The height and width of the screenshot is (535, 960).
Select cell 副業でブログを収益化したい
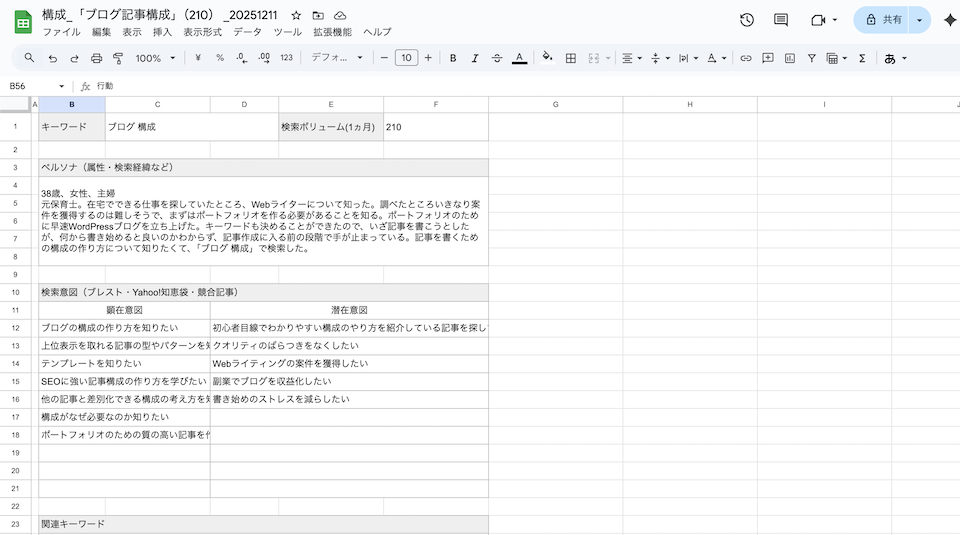pos(349,381)
